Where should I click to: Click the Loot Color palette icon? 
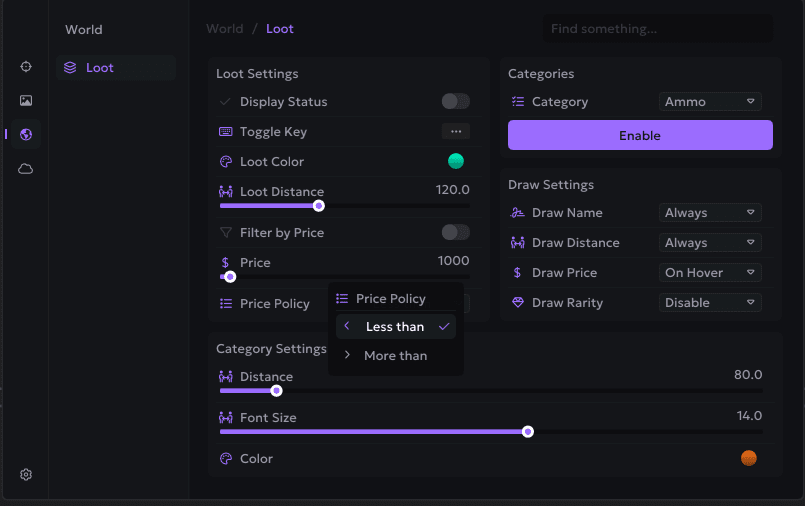(225, 162)
